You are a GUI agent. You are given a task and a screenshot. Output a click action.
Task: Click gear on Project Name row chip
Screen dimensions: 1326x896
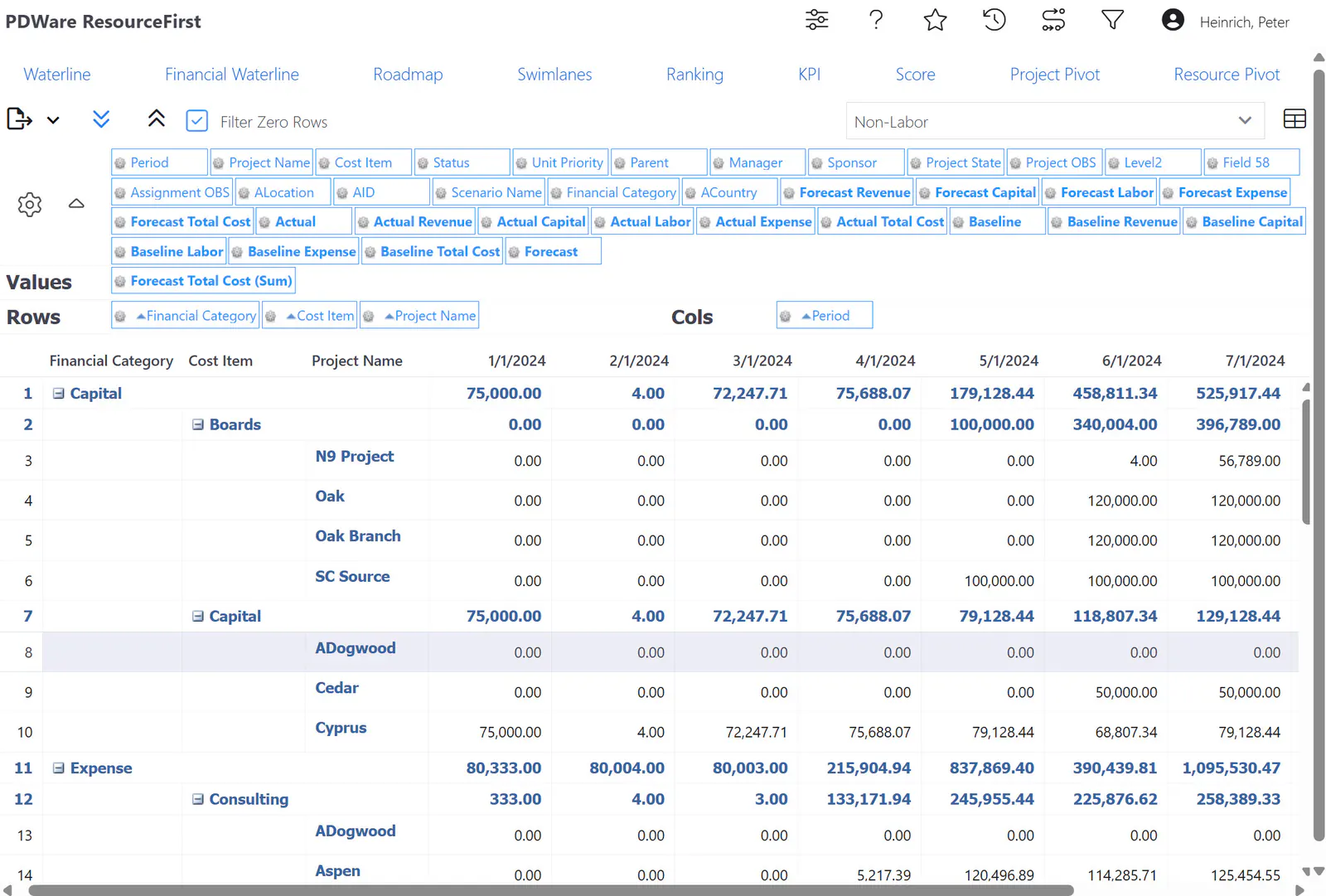pyautogui.click(x=369, y=316)
